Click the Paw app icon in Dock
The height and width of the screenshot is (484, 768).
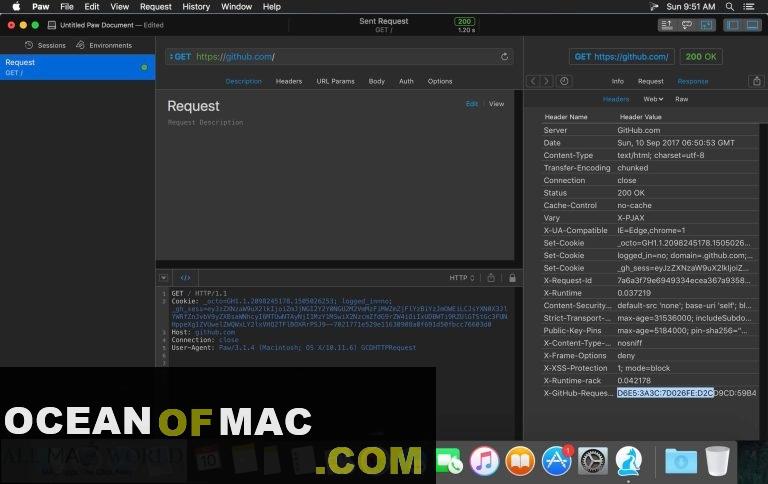coord(628,461)
